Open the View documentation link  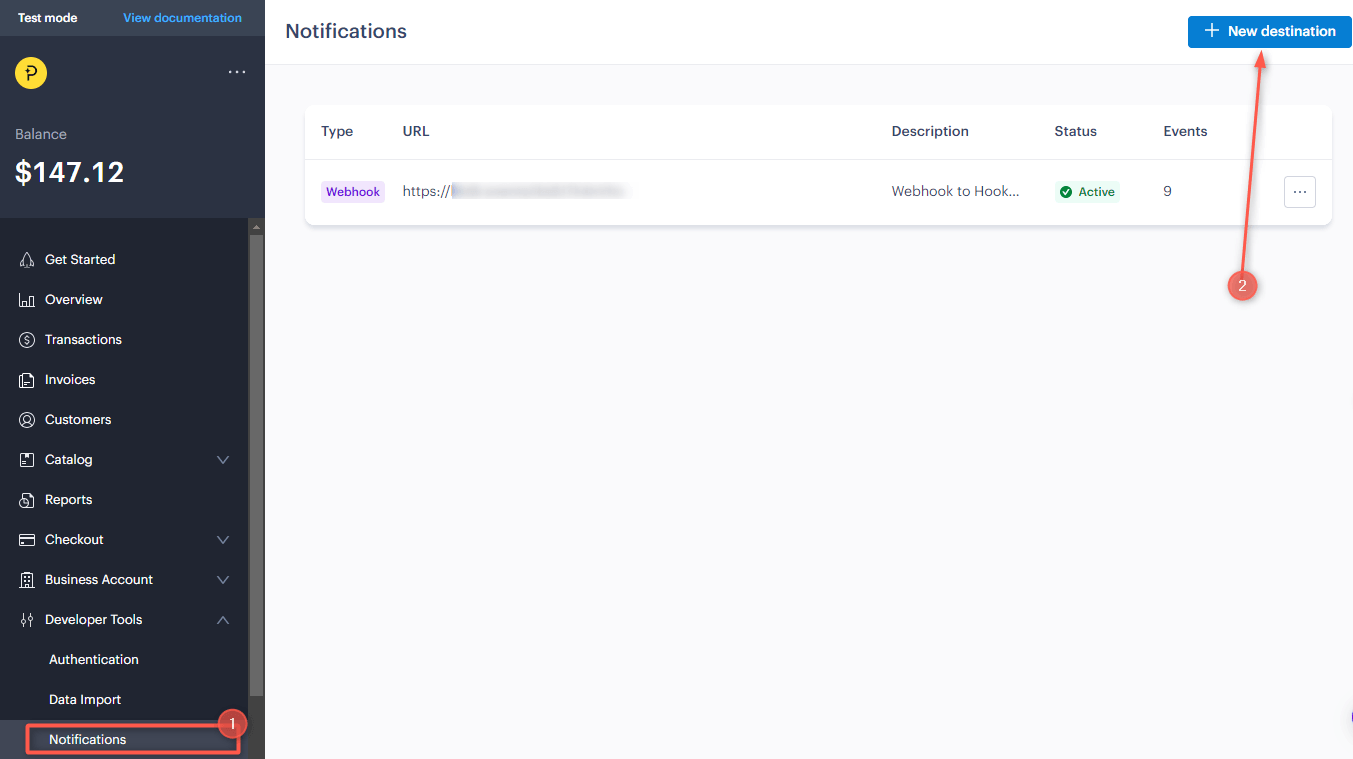pyautogui.click(x=182, y=18)
